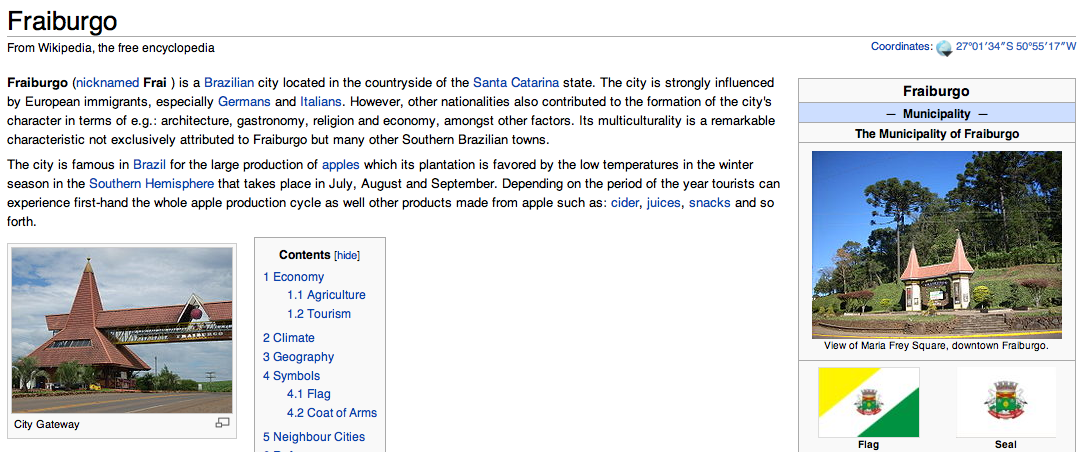Open the Fraiburgo seal image
The width and height of the screenshot is (1084, 452).
(1006, 402)
